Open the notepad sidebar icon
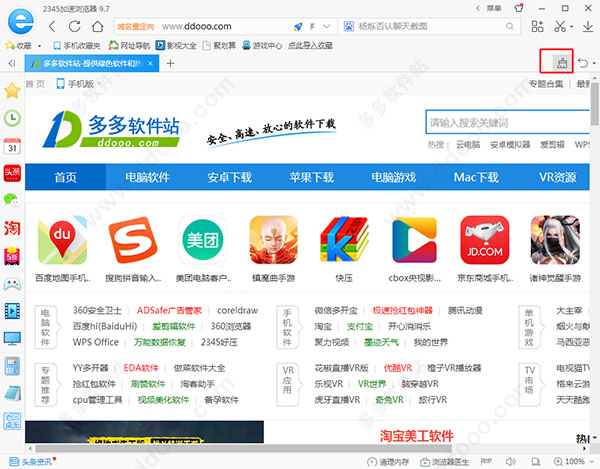600x469 pixels. 12,394
